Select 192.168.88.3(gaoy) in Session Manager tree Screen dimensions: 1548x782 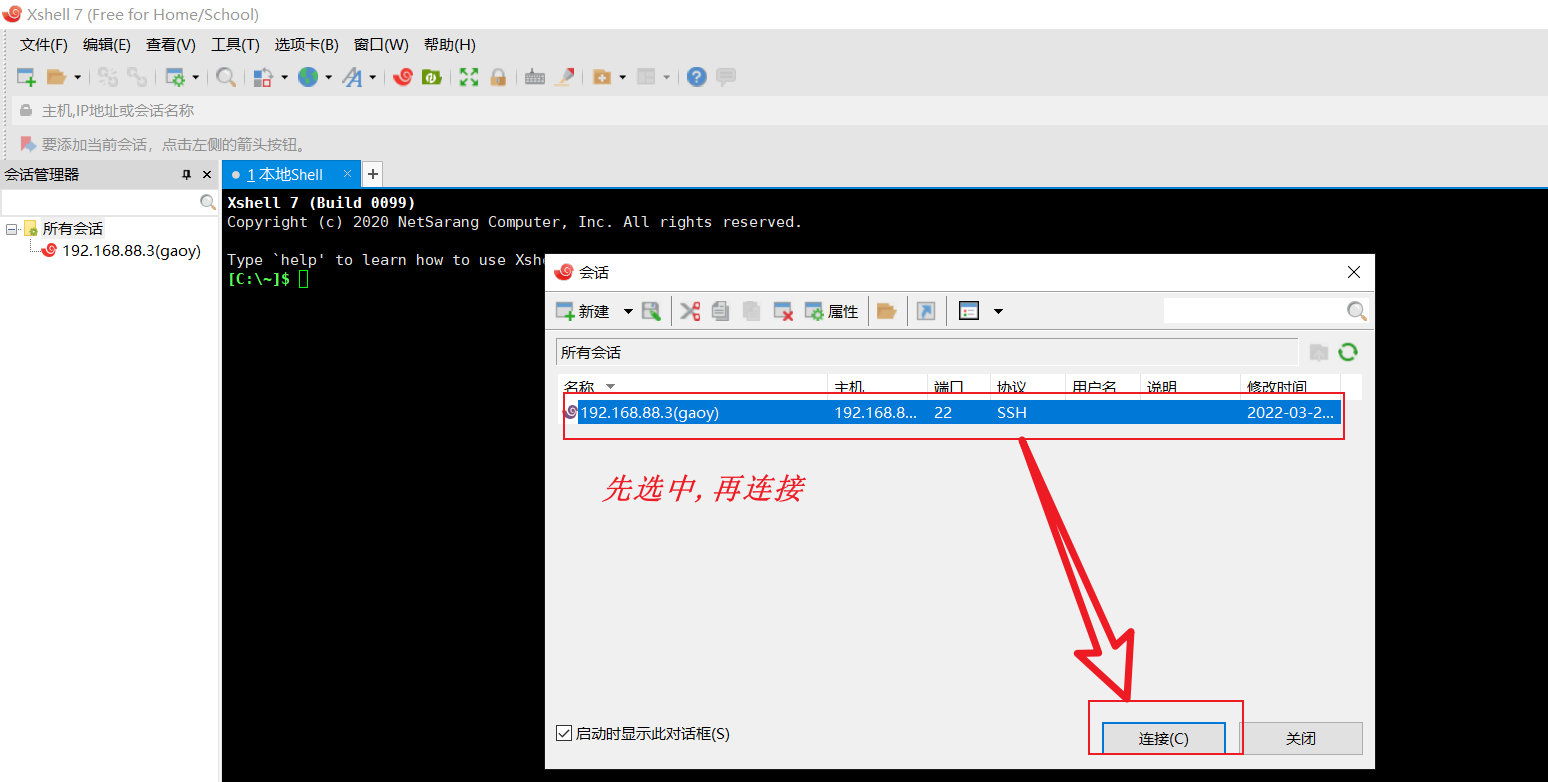[132, 250]
